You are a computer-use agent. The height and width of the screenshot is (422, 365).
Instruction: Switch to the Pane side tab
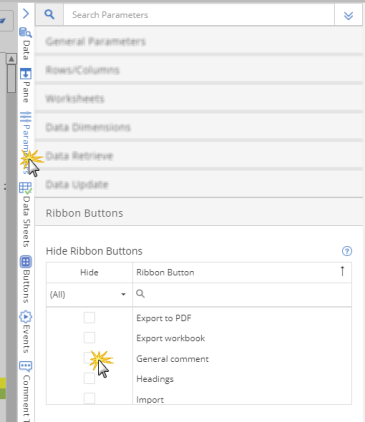[26, 92]
